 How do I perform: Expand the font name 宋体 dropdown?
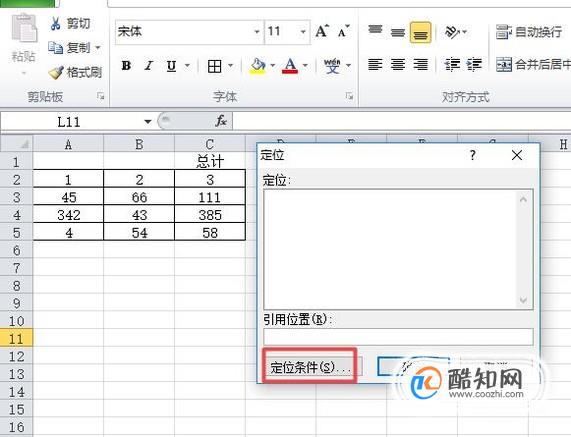tap(257, 32)
